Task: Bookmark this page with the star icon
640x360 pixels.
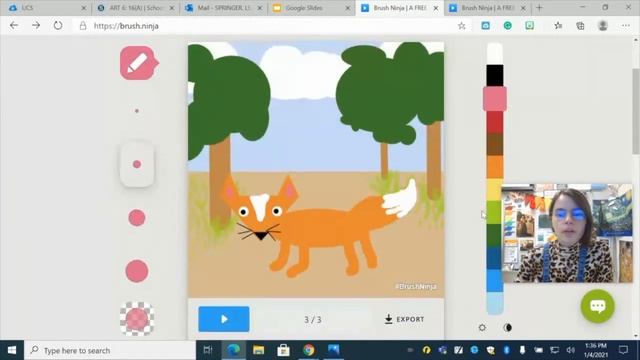Action: point(462,26)
